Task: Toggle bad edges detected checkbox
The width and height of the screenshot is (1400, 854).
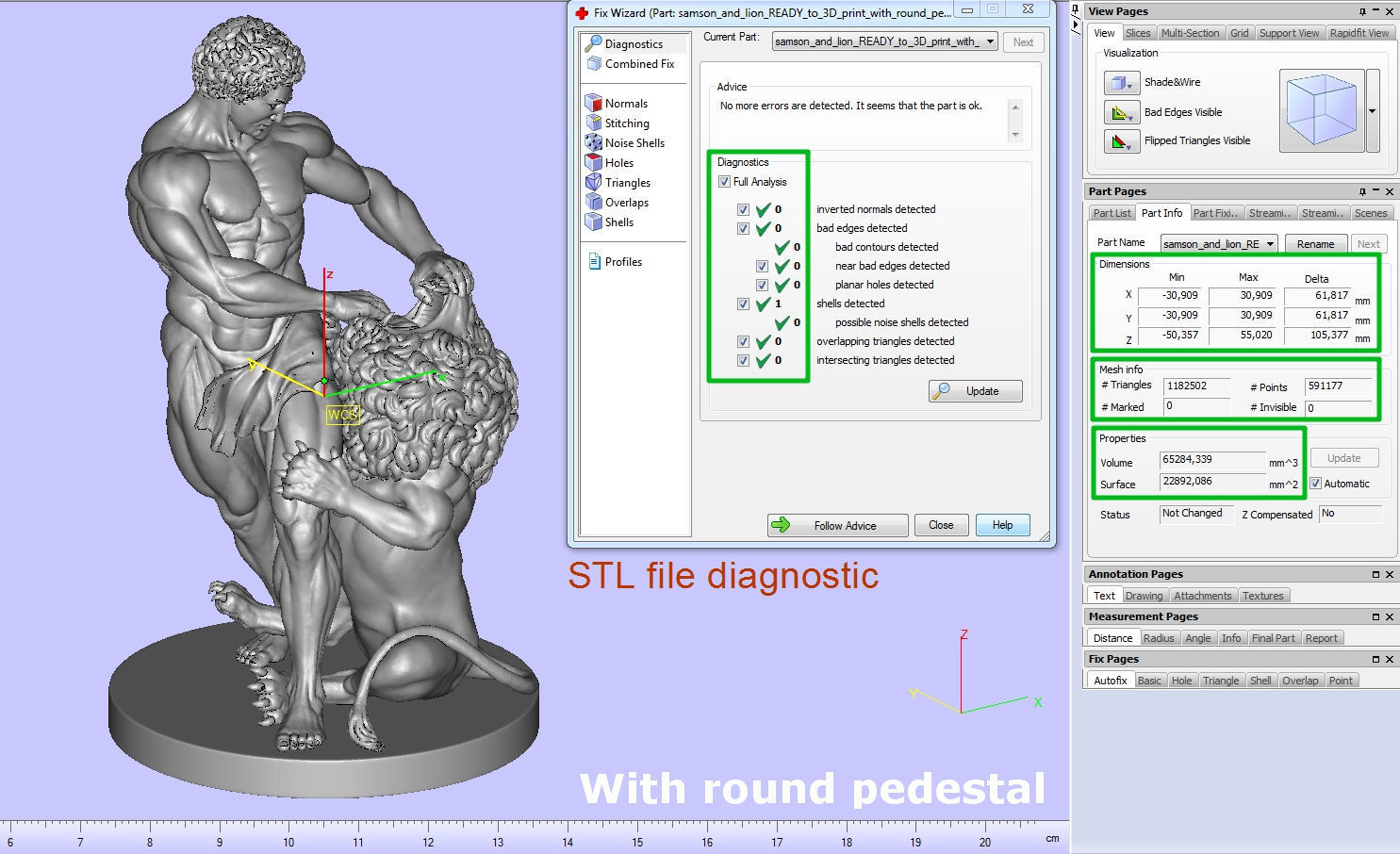Action: point(743,228)
